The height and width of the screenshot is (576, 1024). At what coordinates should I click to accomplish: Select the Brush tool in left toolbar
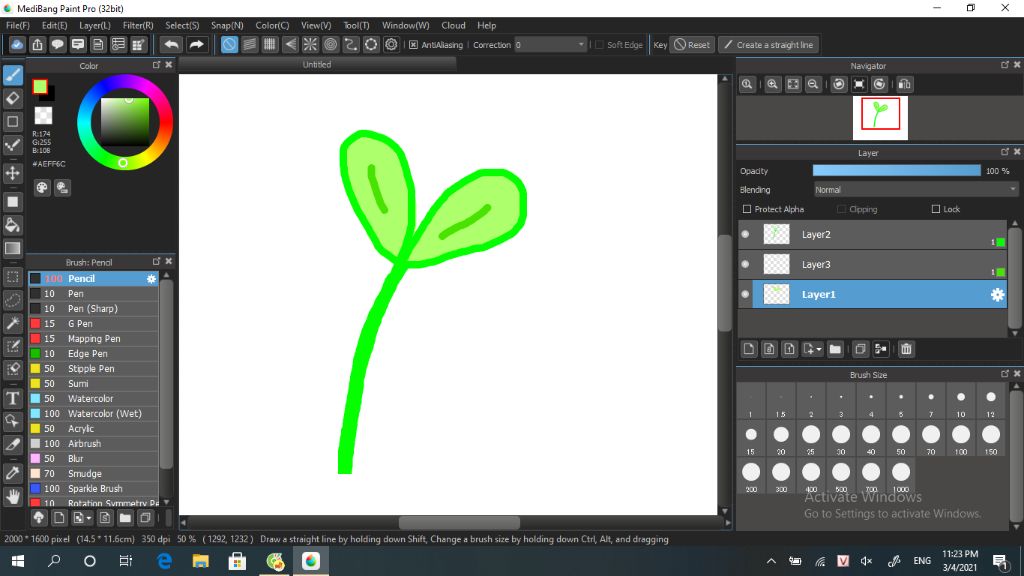[x=12, y=75]
